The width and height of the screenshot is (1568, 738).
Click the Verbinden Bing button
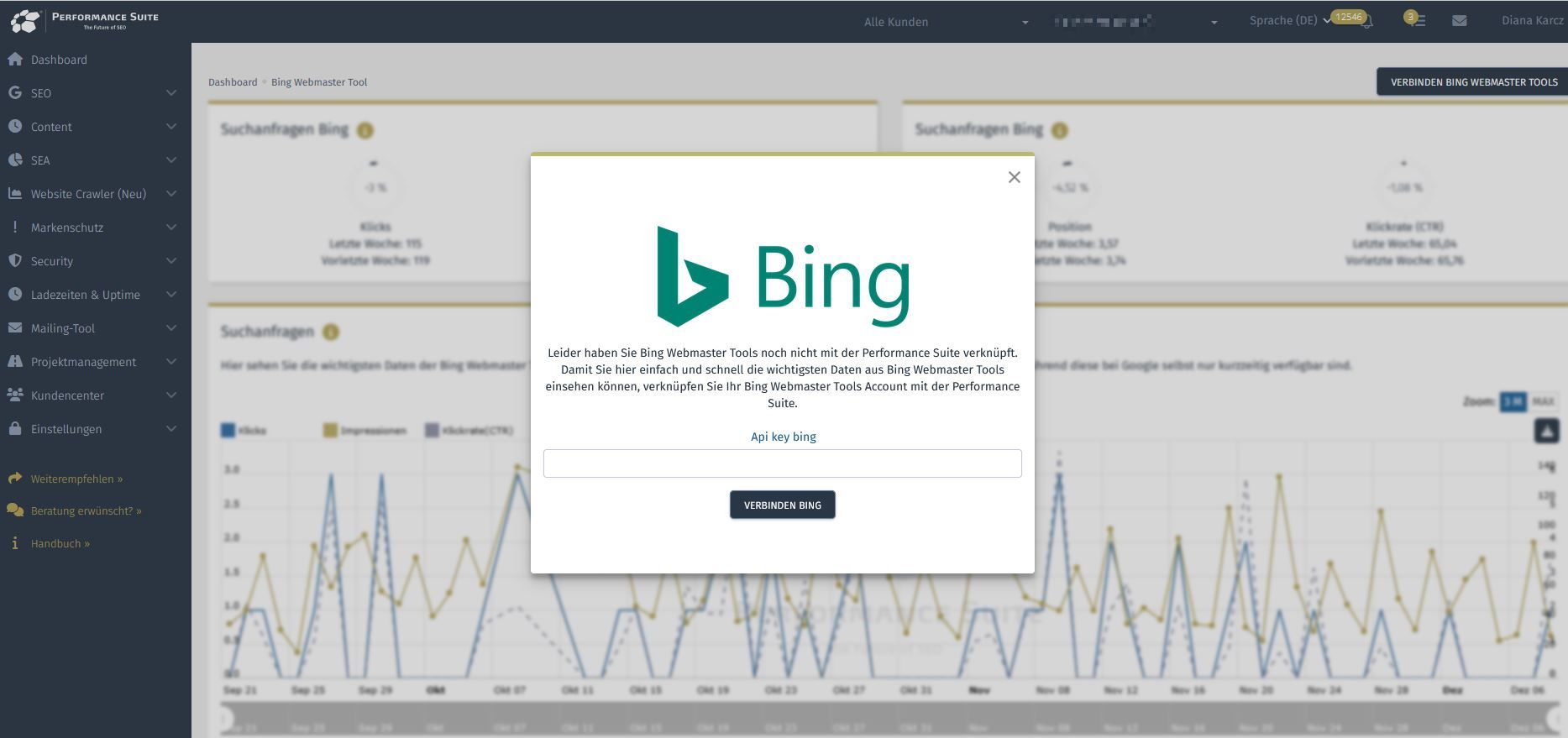coord(783,505)
